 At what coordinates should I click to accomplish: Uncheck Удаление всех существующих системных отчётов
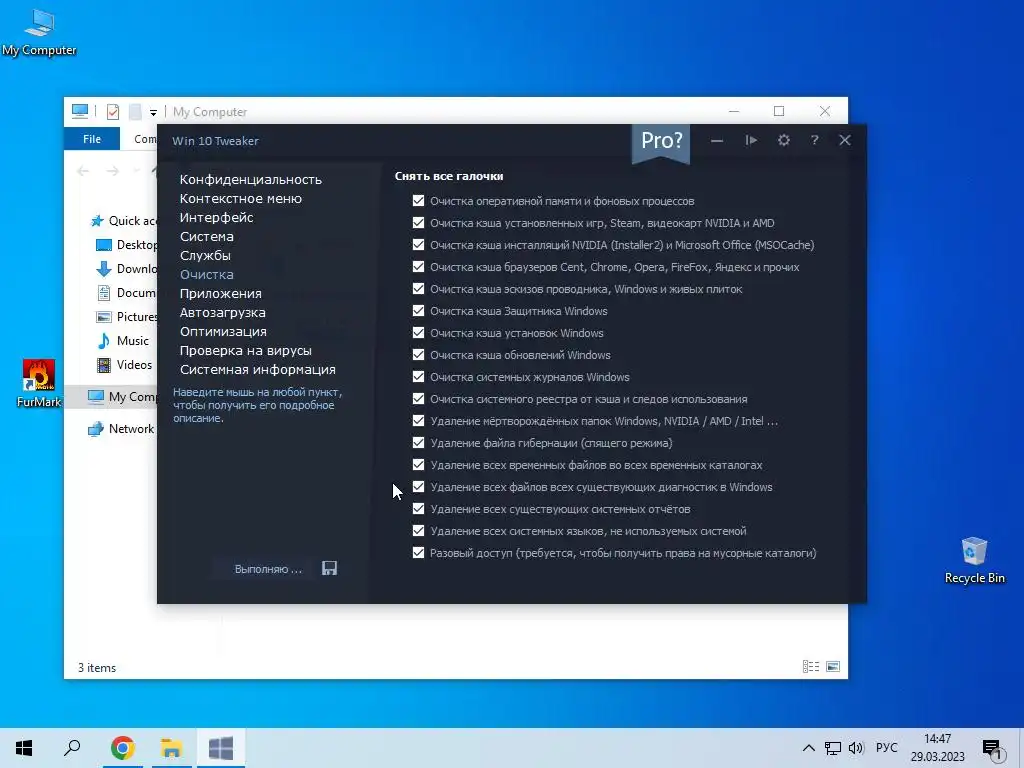click(419, 509)
